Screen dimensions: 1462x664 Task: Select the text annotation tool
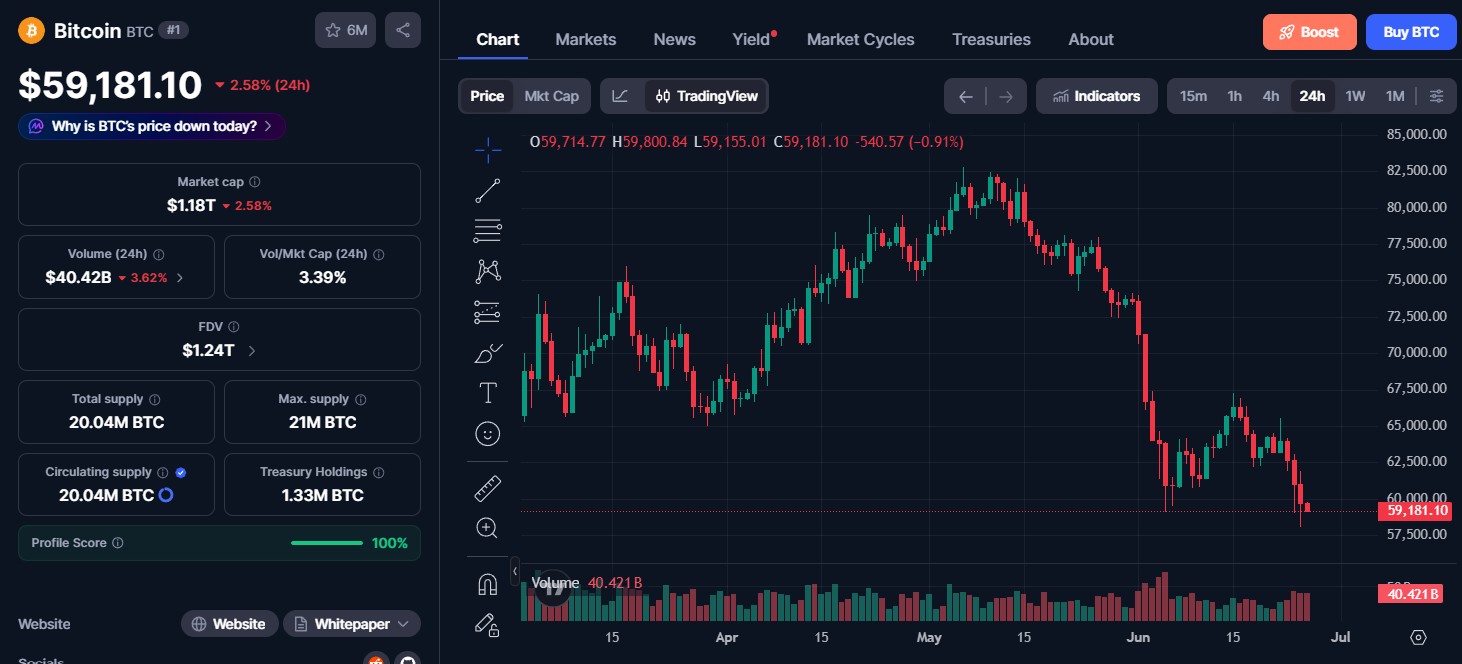click(x=488, y=393)
